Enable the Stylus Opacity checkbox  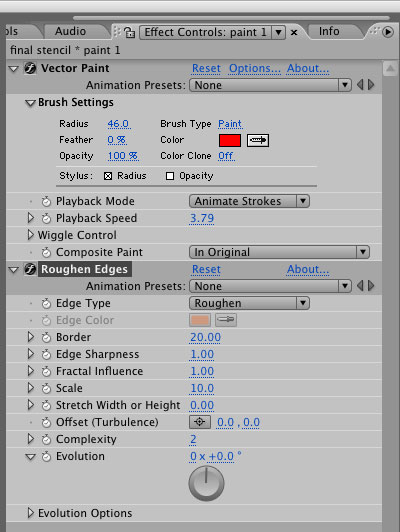tap(170, 176)
